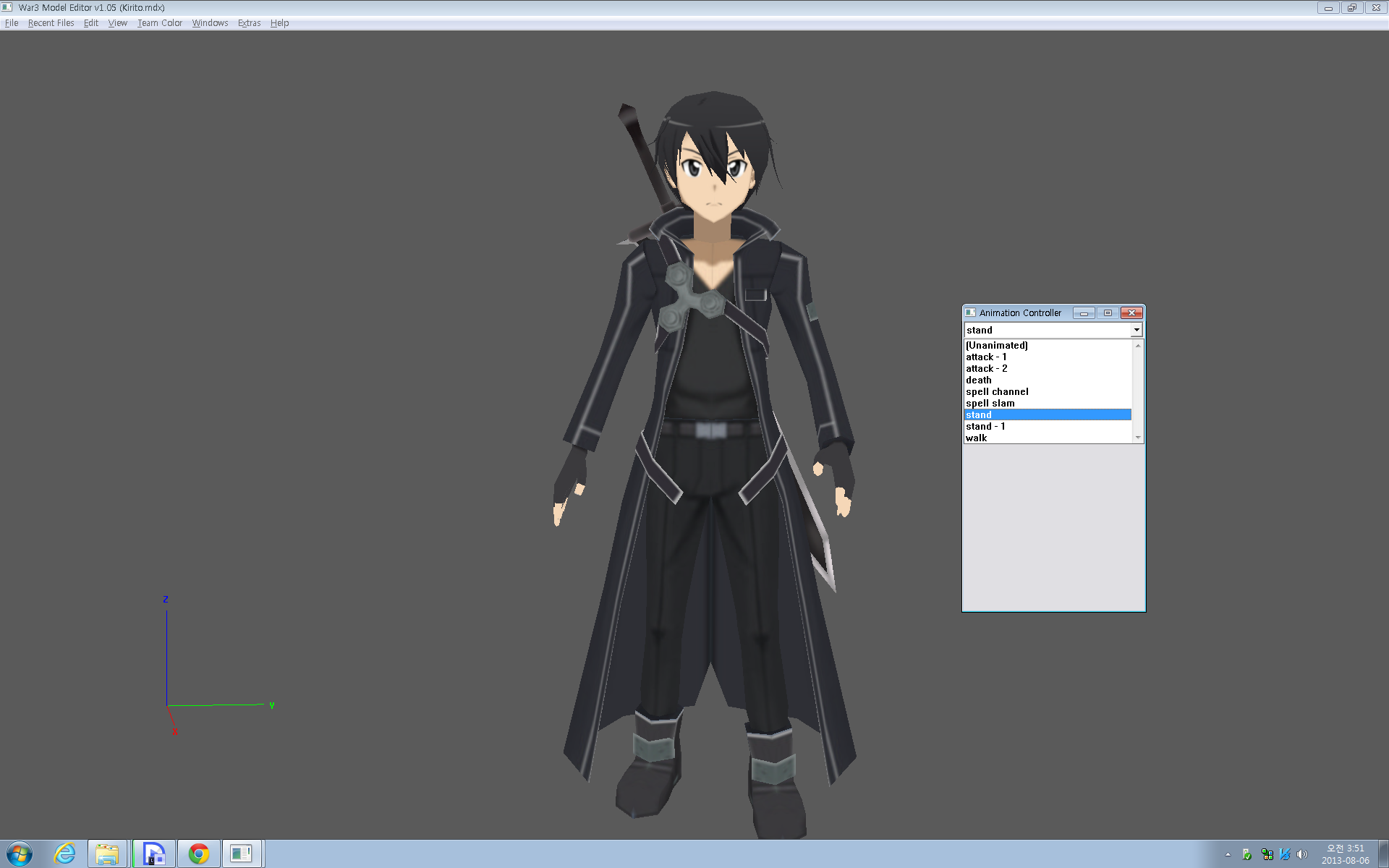Open the Team Color menu
The image size is (1389, 868).
click(x=160, y=23)
